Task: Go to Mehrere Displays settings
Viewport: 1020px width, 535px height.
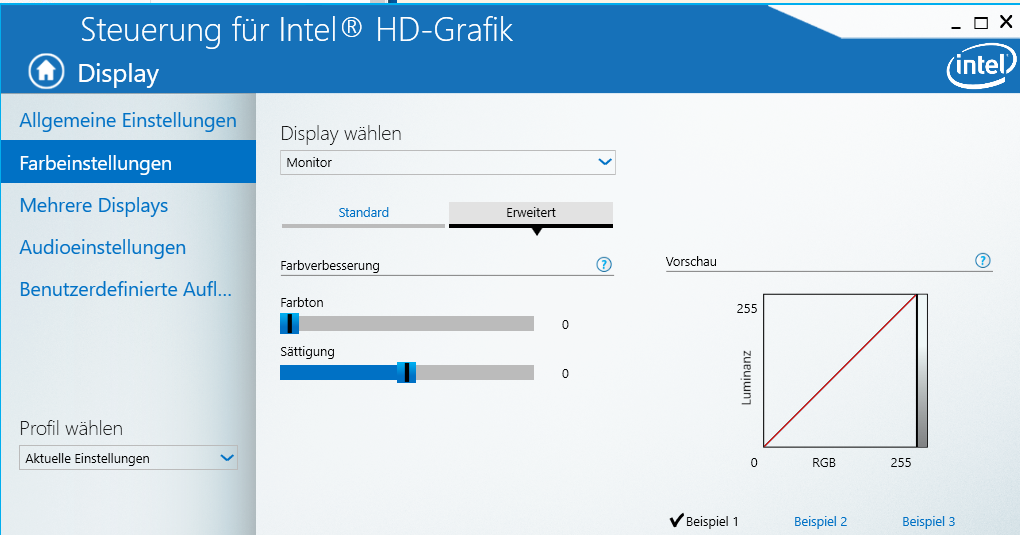Action: (x=94, y=205)
